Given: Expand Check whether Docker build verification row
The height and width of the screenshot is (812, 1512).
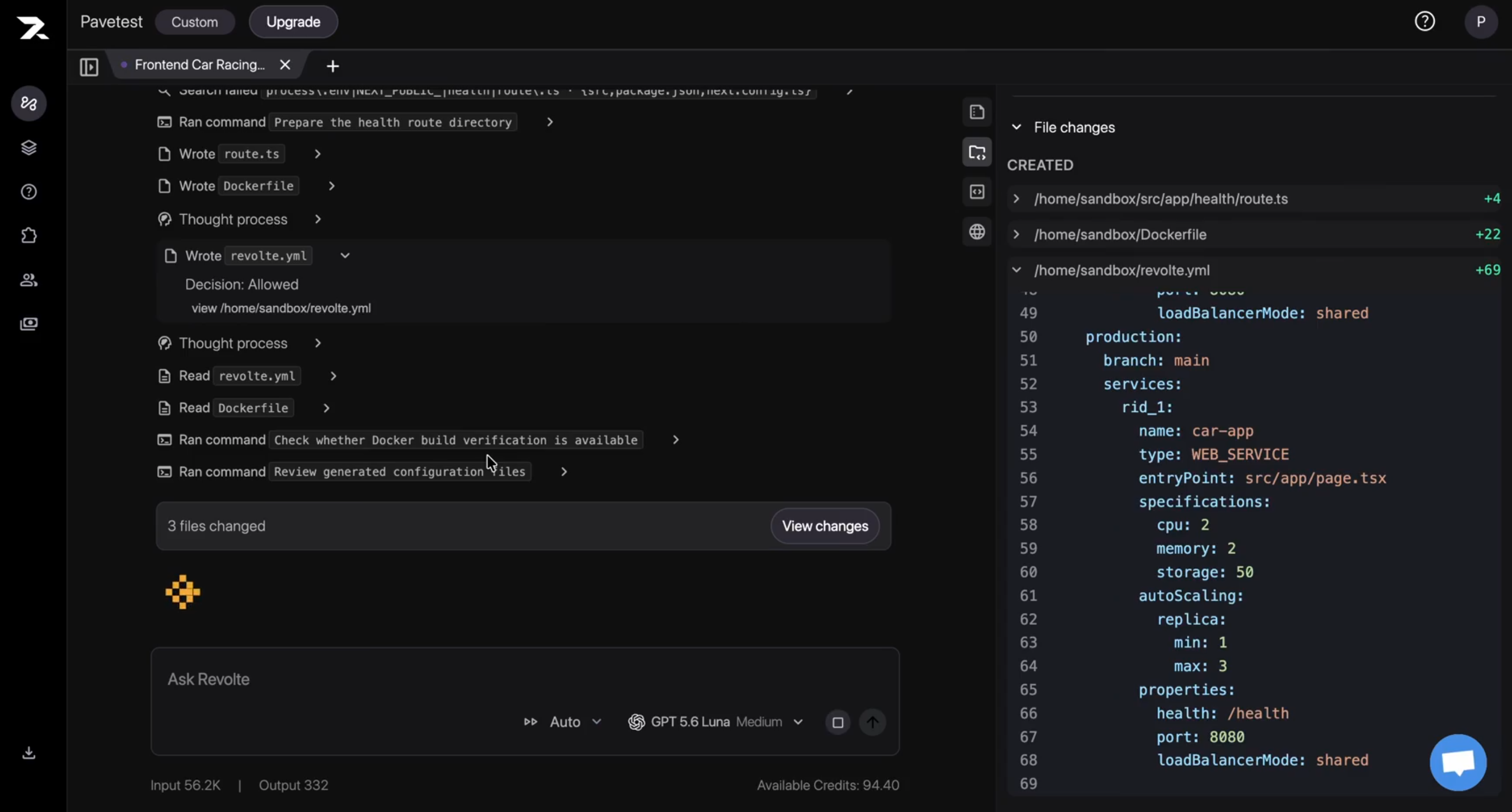Looking at the screenshot, I should tap(676, 440).
